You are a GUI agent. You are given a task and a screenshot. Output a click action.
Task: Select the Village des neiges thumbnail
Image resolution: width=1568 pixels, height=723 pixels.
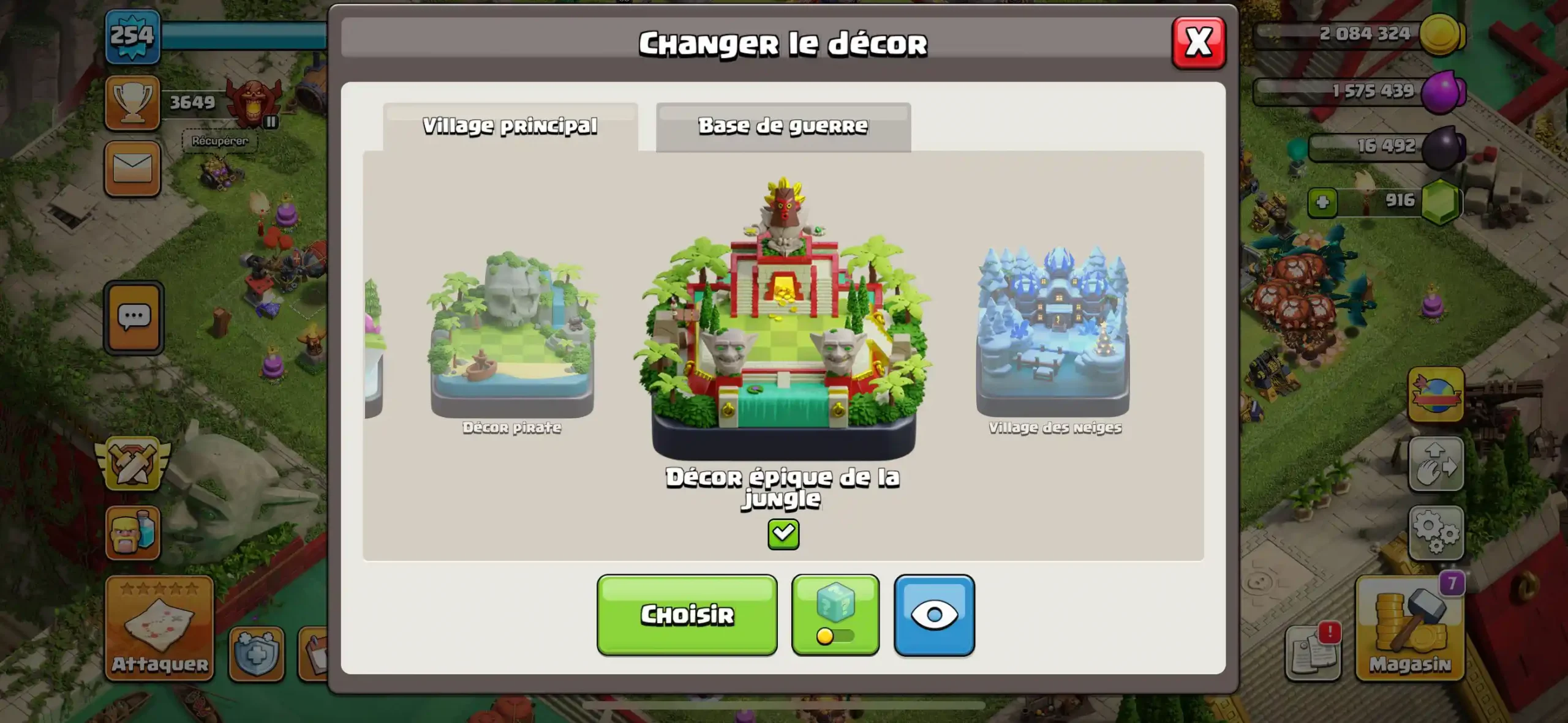[1053, 341]
